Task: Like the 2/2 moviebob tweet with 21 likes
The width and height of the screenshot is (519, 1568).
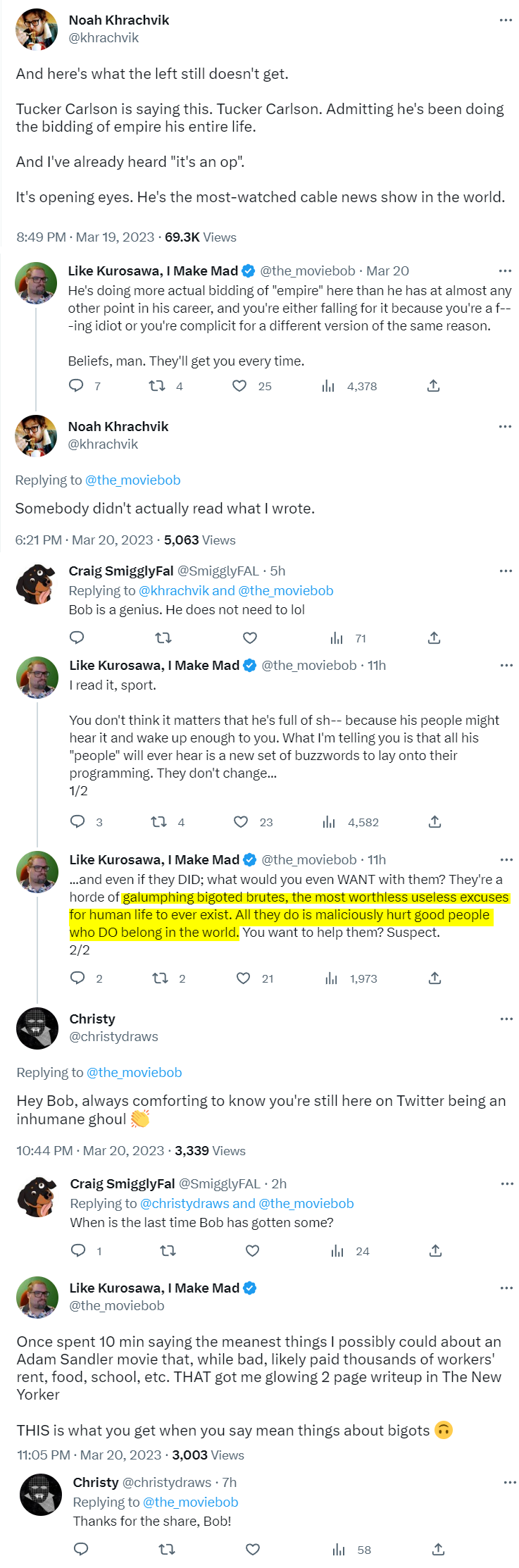Action: (243, 978)
